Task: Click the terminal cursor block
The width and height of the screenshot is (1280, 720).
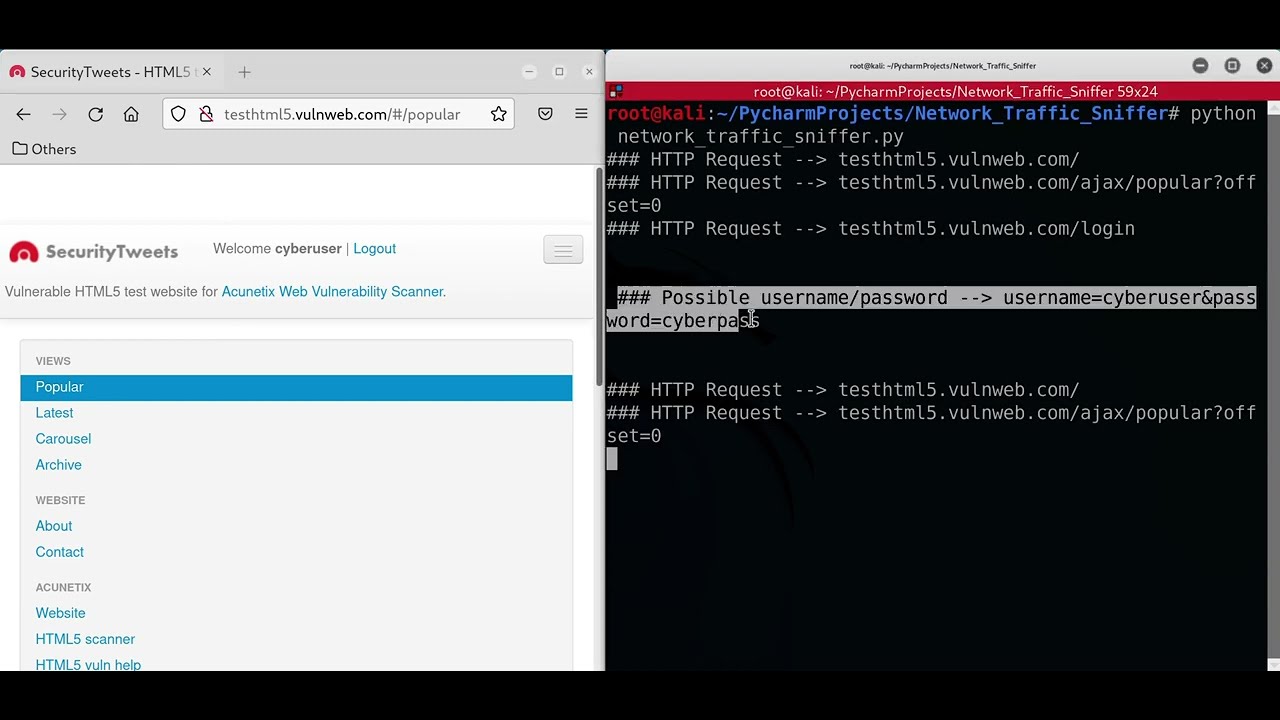Action: tap(612, 459)
